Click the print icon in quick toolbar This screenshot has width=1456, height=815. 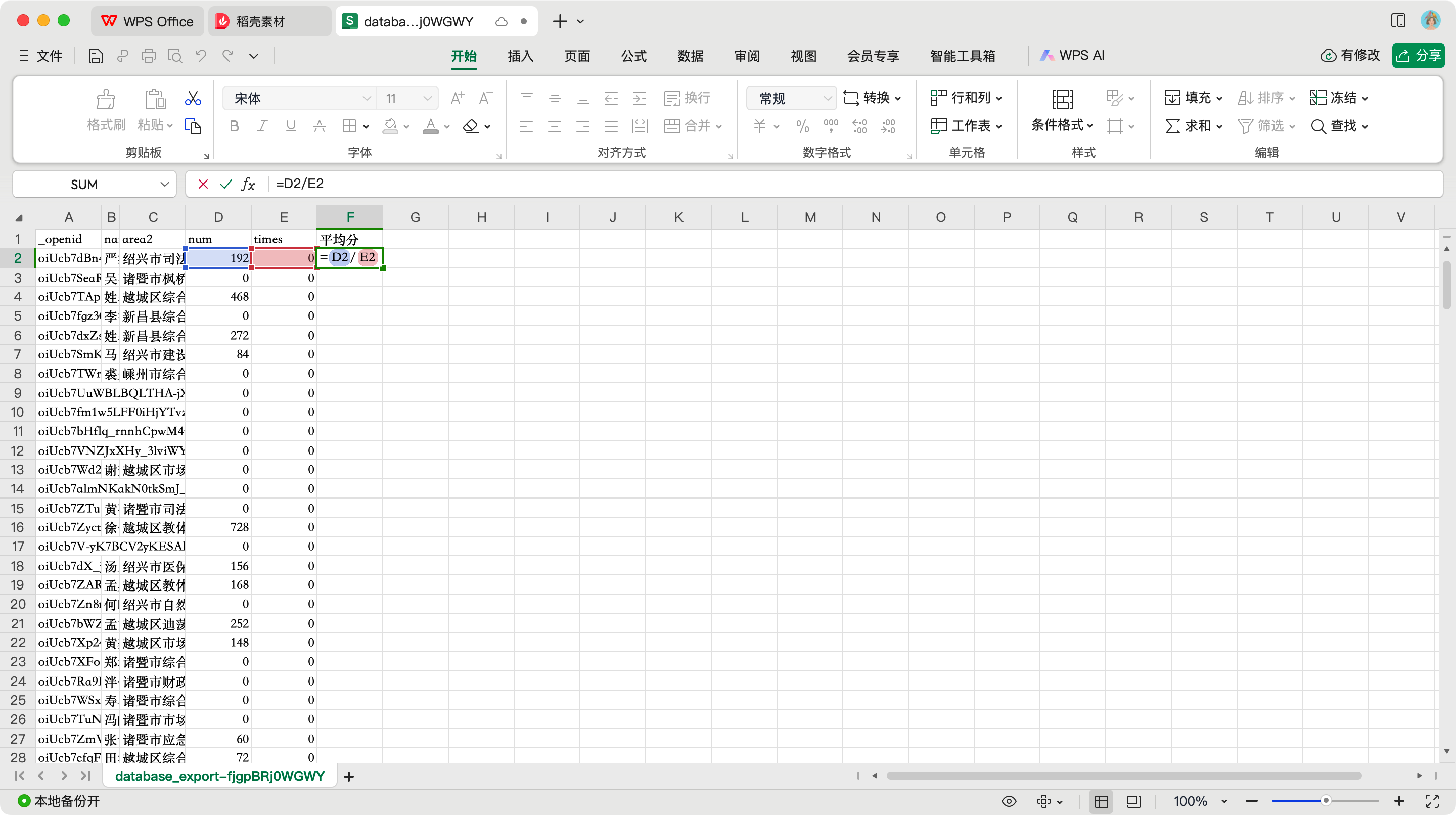coord(149,56)
